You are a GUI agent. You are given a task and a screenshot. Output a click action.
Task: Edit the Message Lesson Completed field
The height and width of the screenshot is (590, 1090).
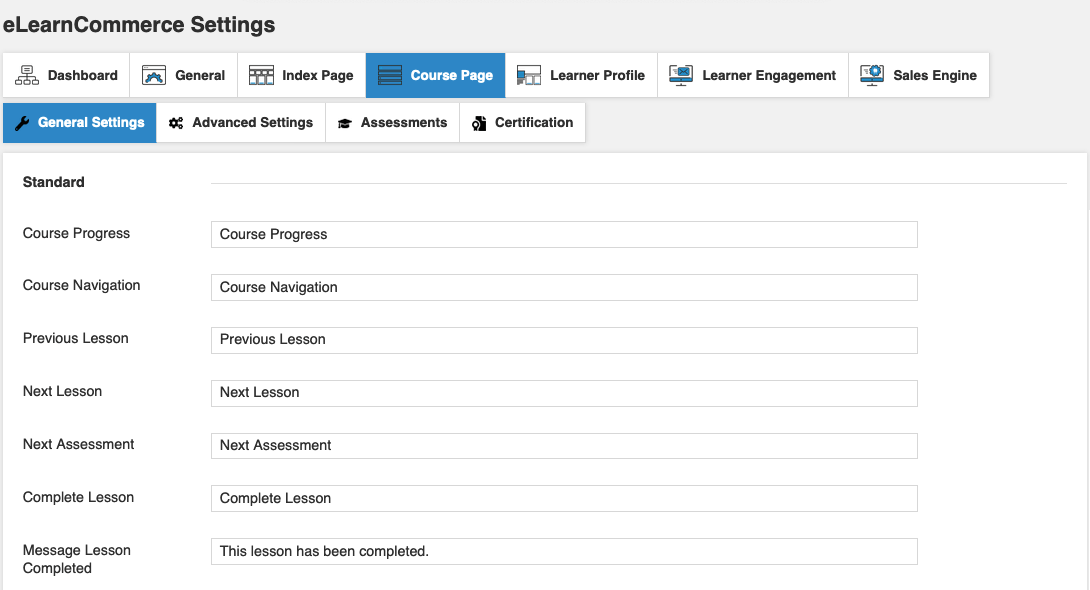[x=564, y=551]
